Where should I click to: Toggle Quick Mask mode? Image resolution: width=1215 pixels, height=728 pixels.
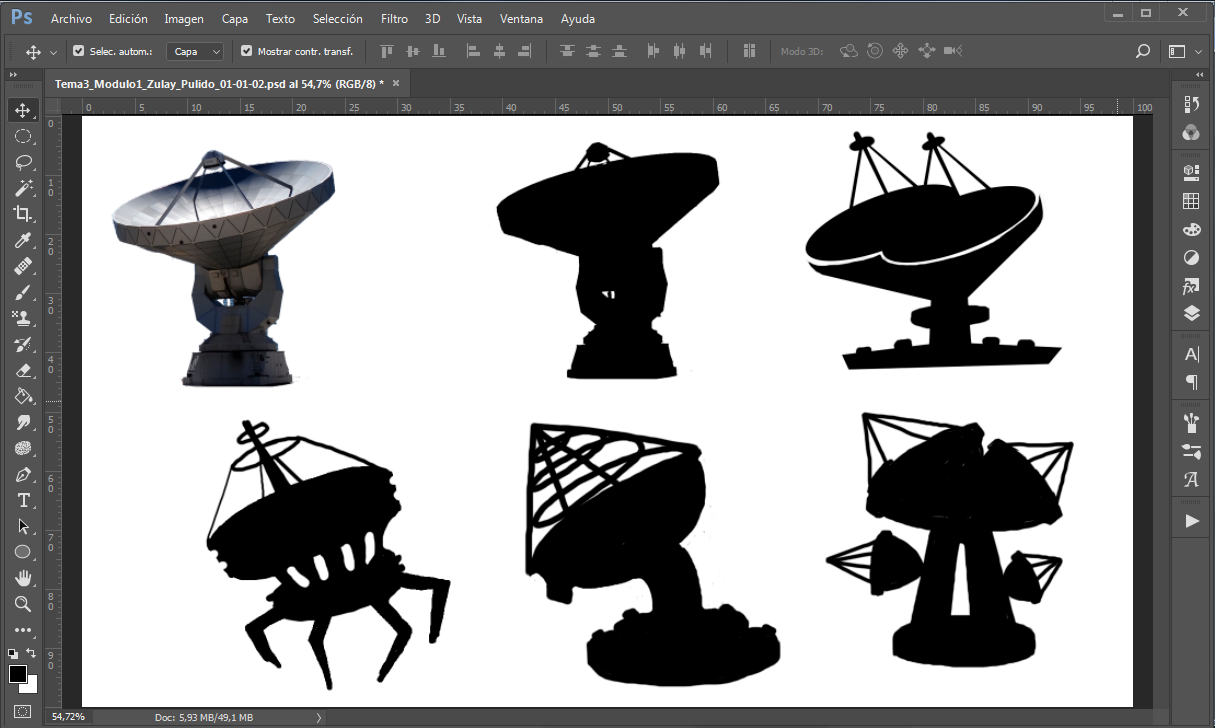click(x=23, y=711)
